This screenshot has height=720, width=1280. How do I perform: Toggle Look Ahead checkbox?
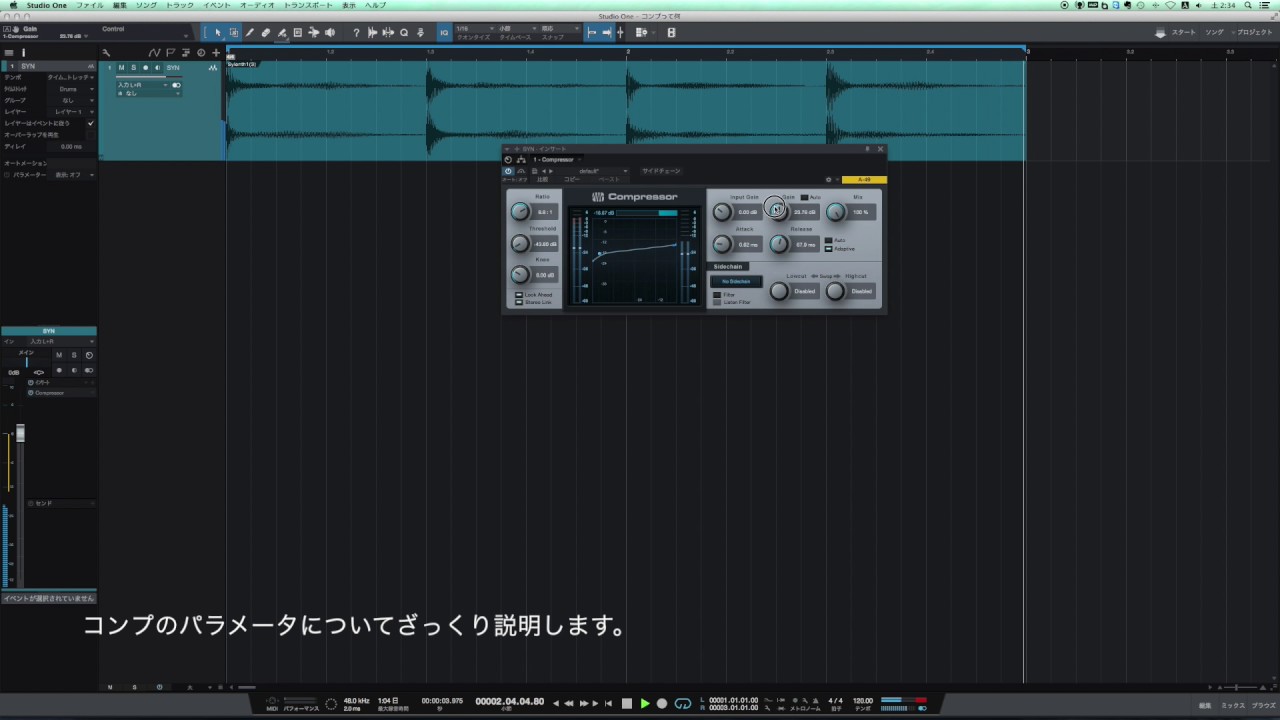coord(519,295)
